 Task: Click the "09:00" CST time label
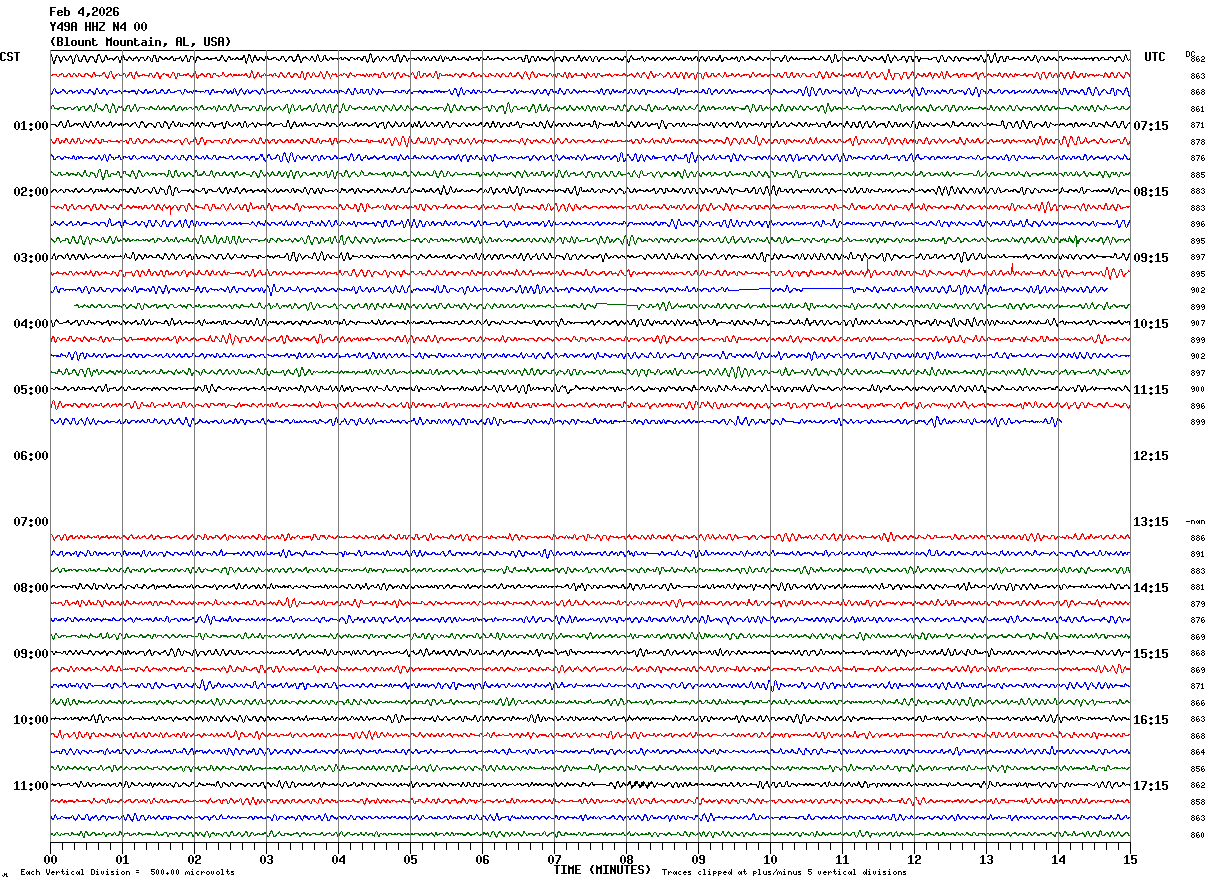coord(31,654)
